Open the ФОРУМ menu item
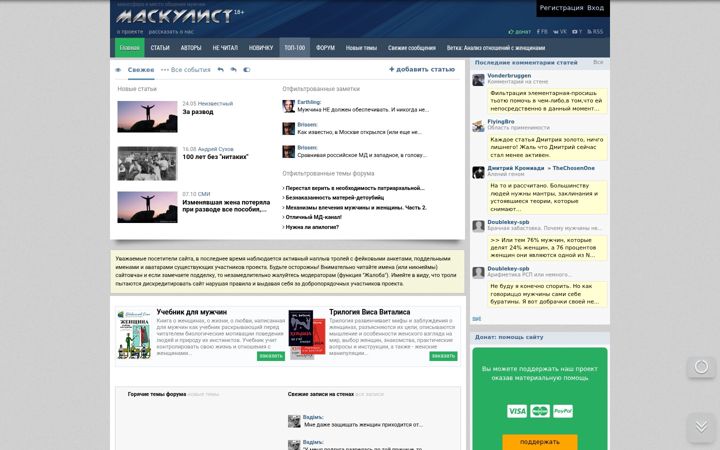Image resolution: width=720 pixels, height=450 pixels. [x=325, y=48]
